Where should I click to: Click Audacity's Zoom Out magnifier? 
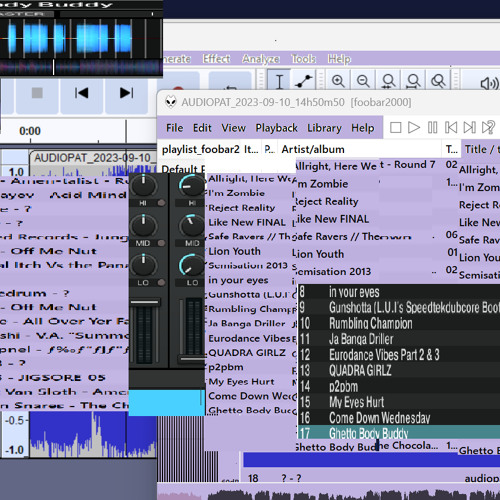363,81
